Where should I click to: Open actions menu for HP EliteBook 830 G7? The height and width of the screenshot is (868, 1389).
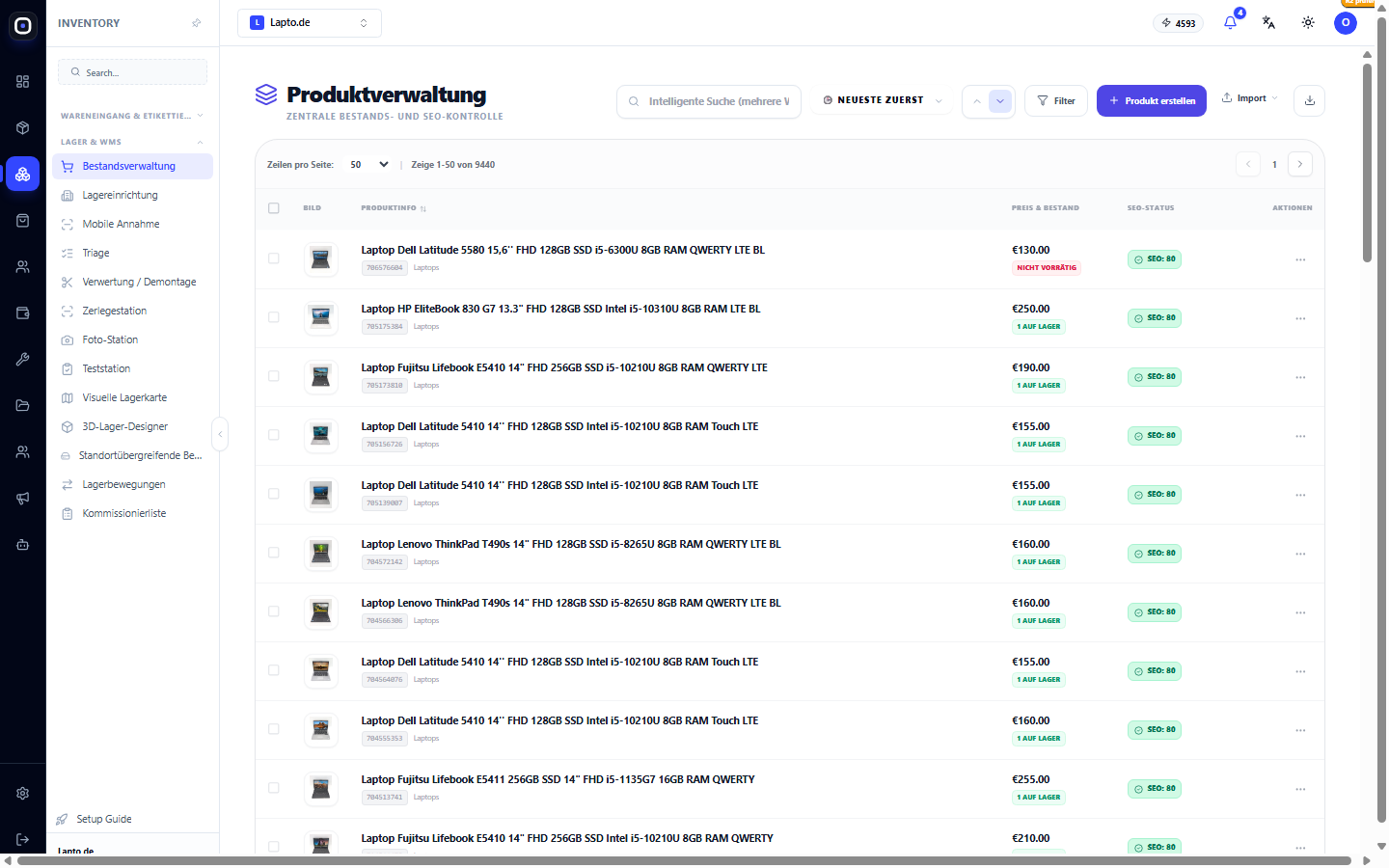coord(1300,318)
